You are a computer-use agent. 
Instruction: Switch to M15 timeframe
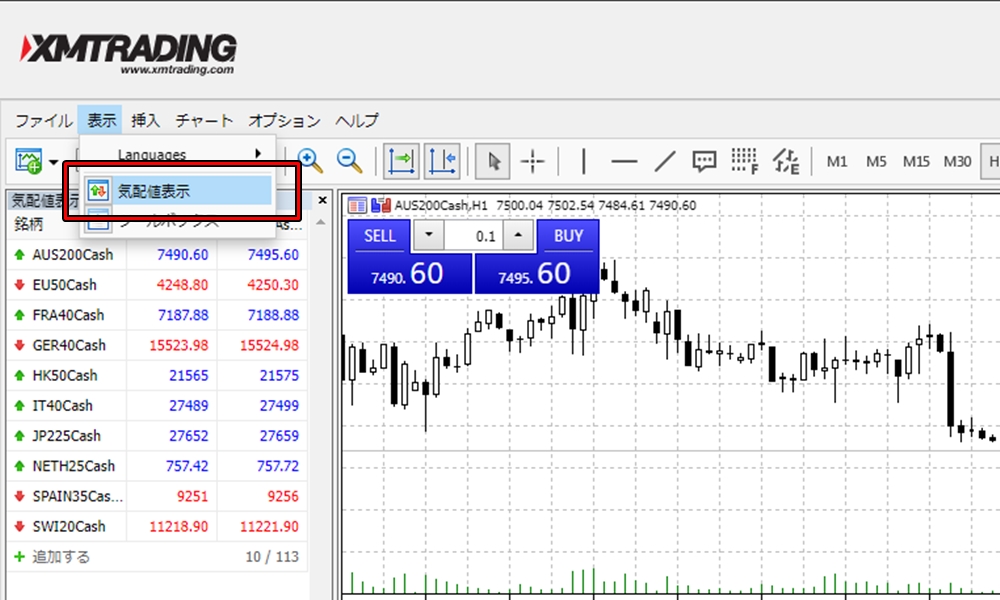(x=916, y=161)
